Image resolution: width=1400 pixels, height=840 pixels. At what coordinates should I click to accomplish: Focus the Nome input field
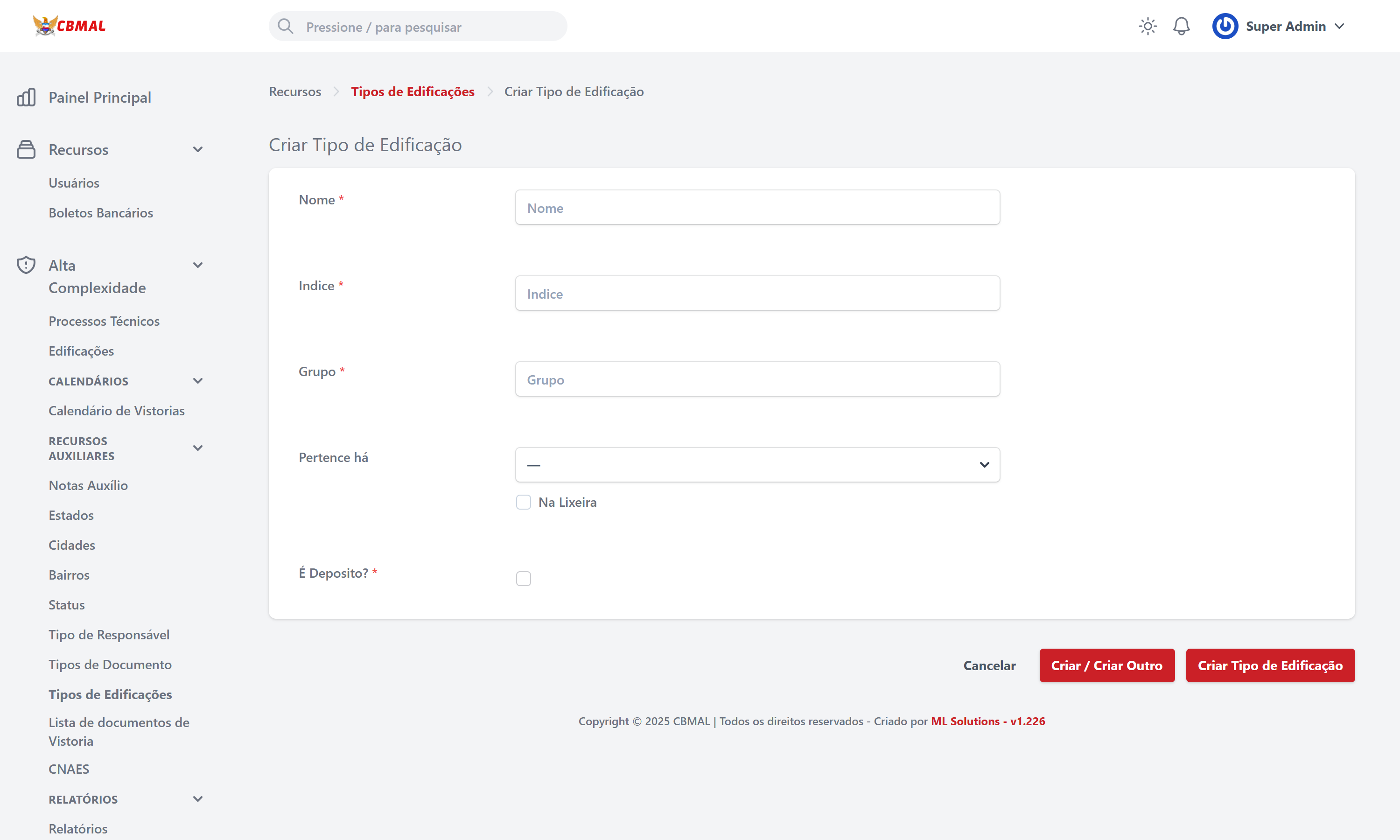pos(757,208)
